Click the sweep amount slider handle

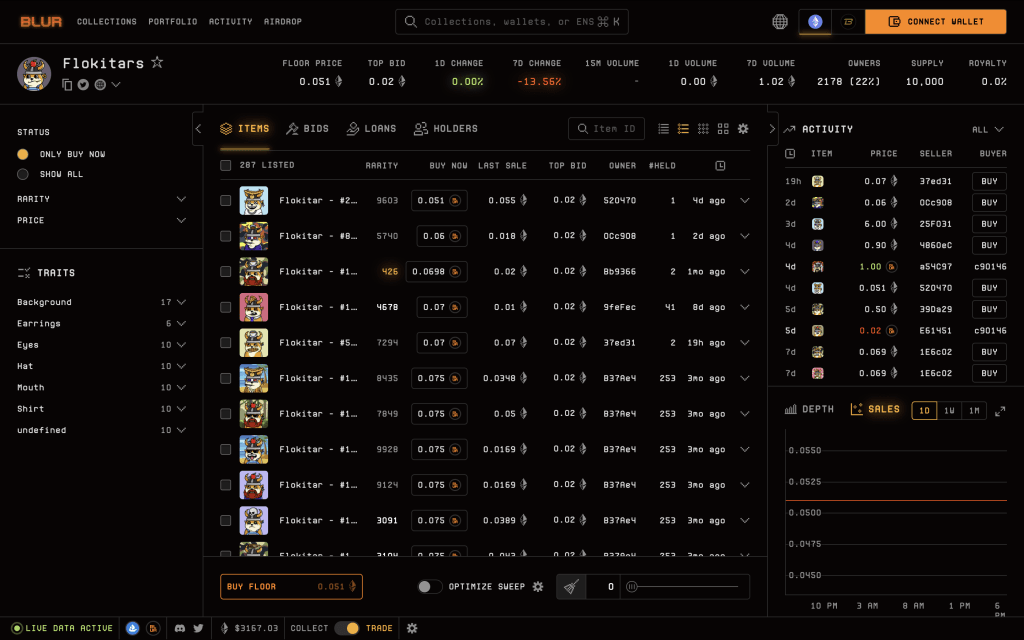pos(632,587)
